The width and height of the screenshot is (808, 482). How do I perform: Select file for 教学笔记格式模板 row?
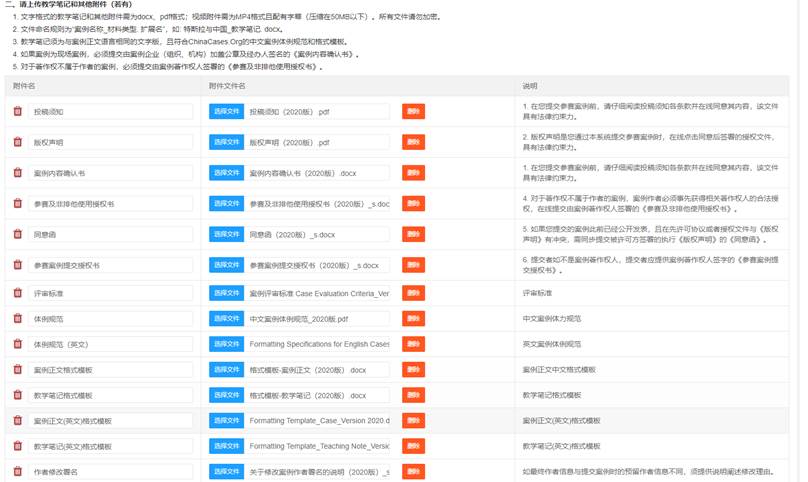(226, 395)
